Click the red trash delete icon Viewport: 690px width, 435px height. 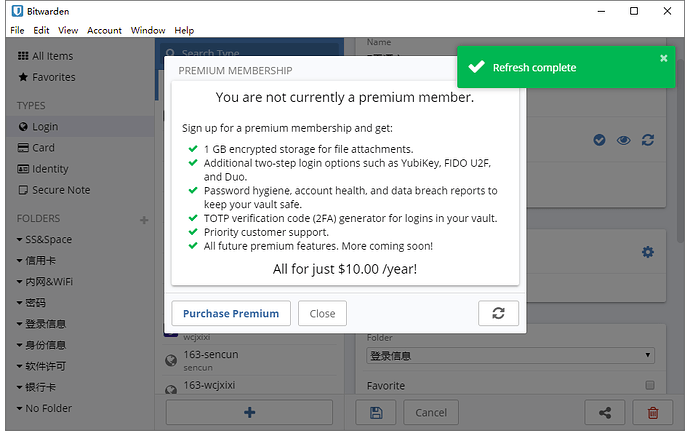pos(653,412)
